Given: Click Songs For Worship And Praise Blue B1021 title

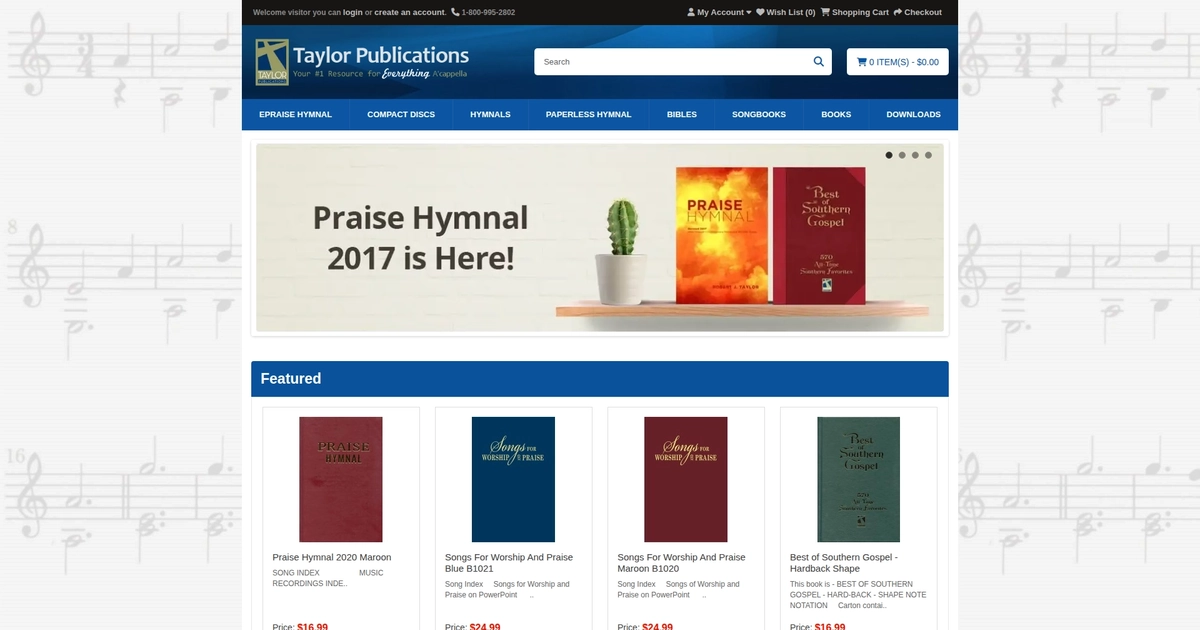Looking at the screenshot, I should (509, 563).
